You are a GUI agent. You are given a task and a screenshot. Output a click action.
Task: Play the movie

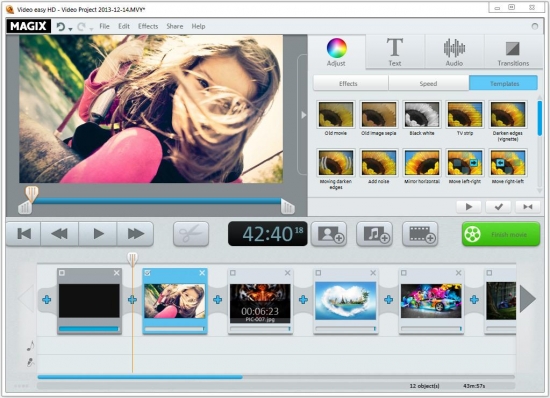pos(98,234)
